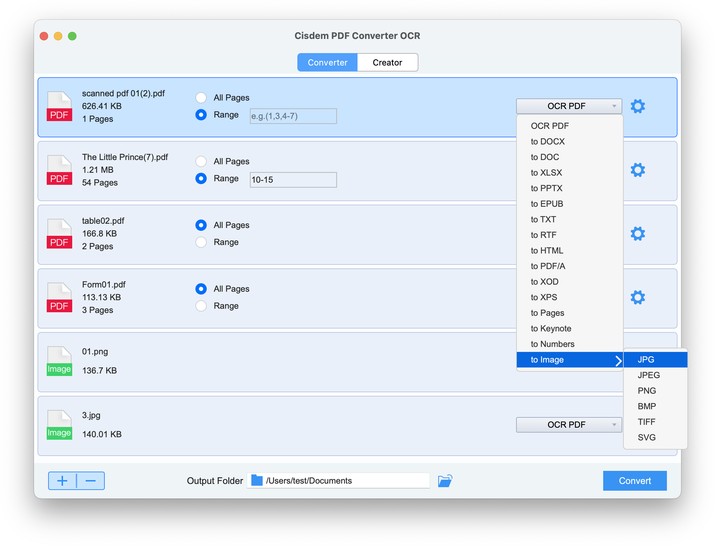This screenshot has height=553, width=720.
Task: Select the 01.png file name
Action: point(96,354)
